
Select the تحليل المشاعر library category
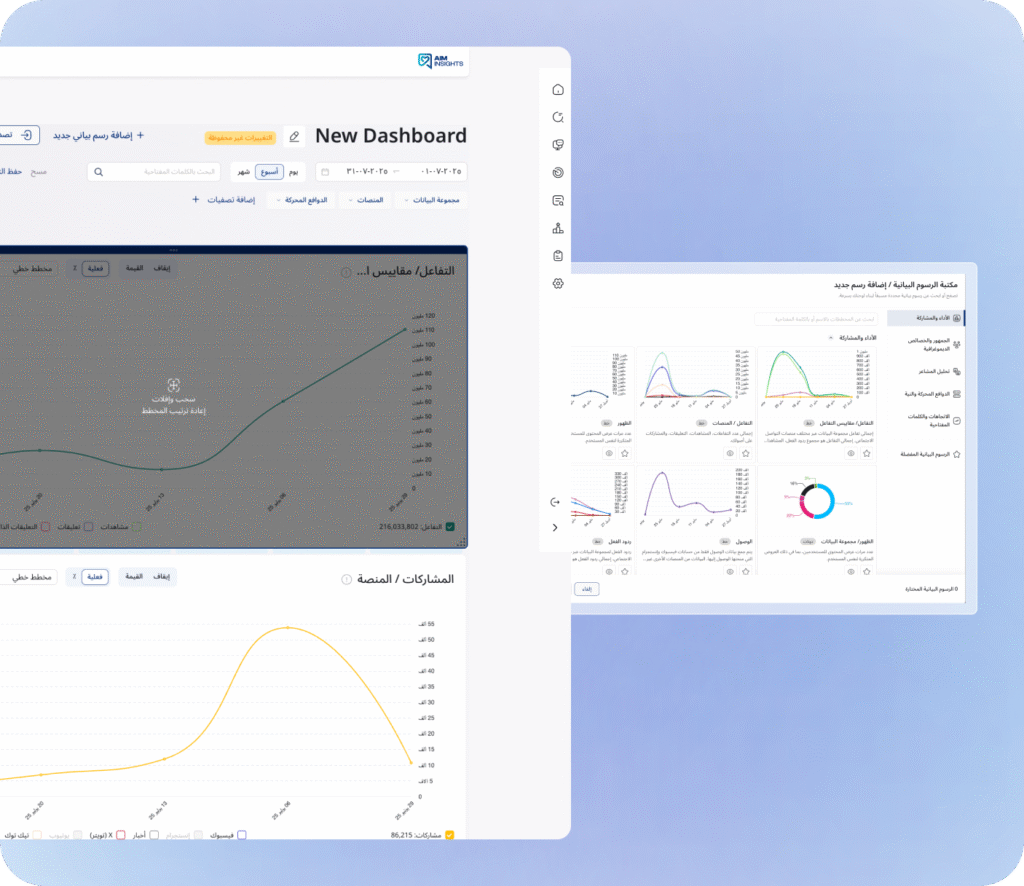(924, 370)
